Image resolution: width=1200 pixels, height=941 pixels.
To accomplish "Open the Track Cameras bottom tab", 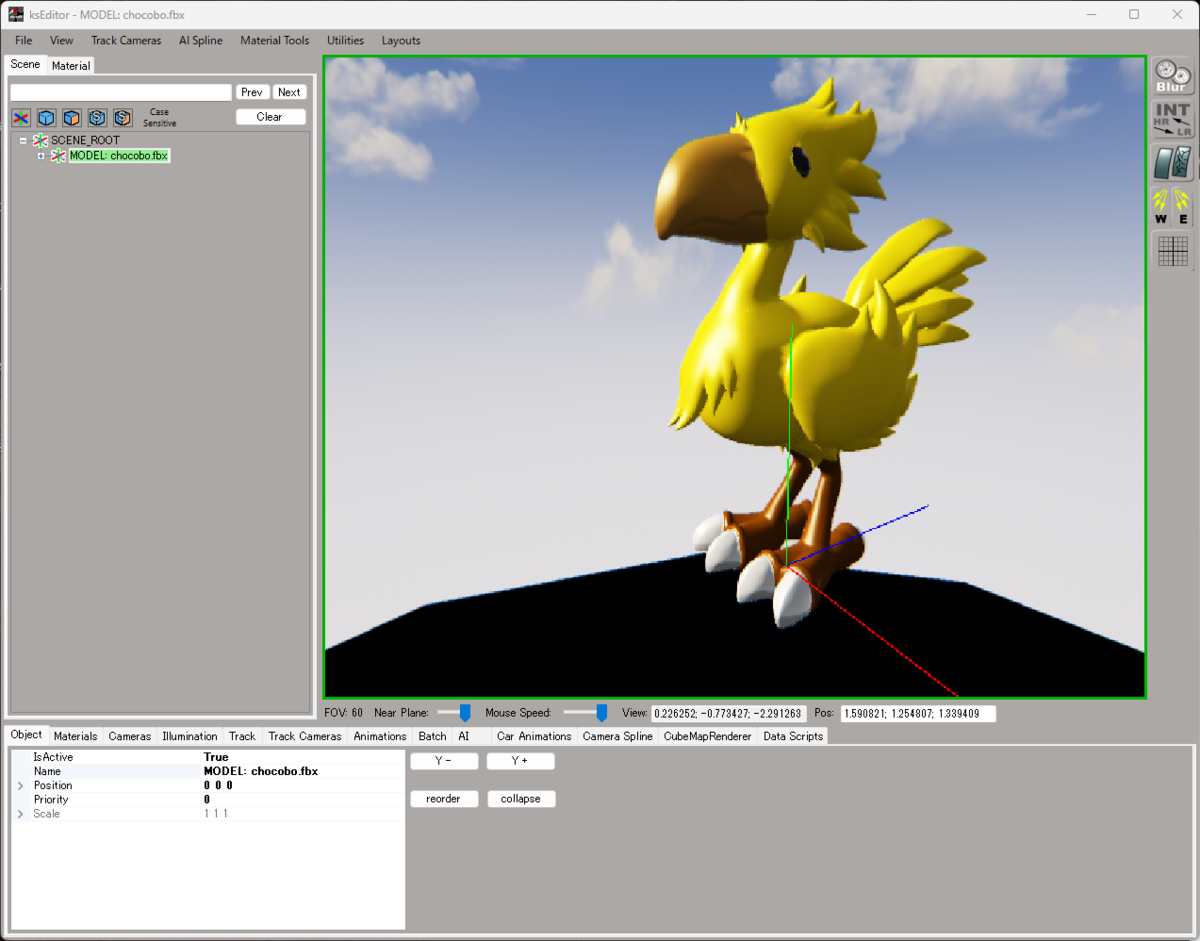I will tap(305, 736).
